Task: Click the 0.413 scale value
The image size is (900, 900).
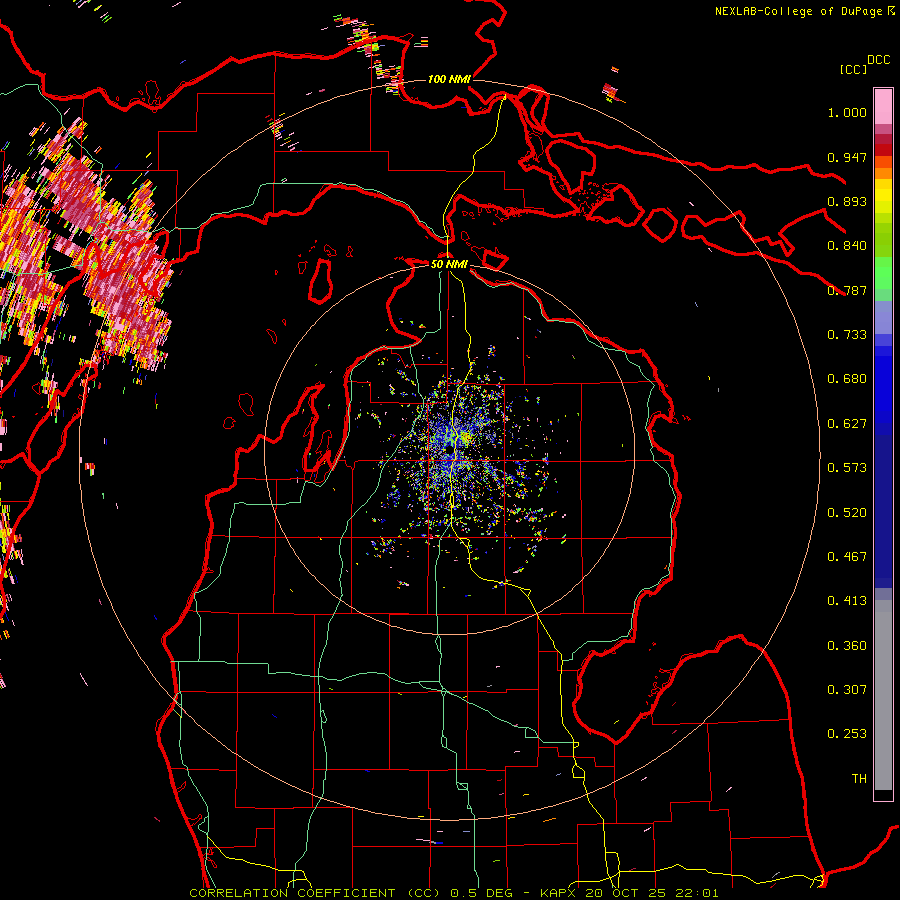Action: click(847, 601)
